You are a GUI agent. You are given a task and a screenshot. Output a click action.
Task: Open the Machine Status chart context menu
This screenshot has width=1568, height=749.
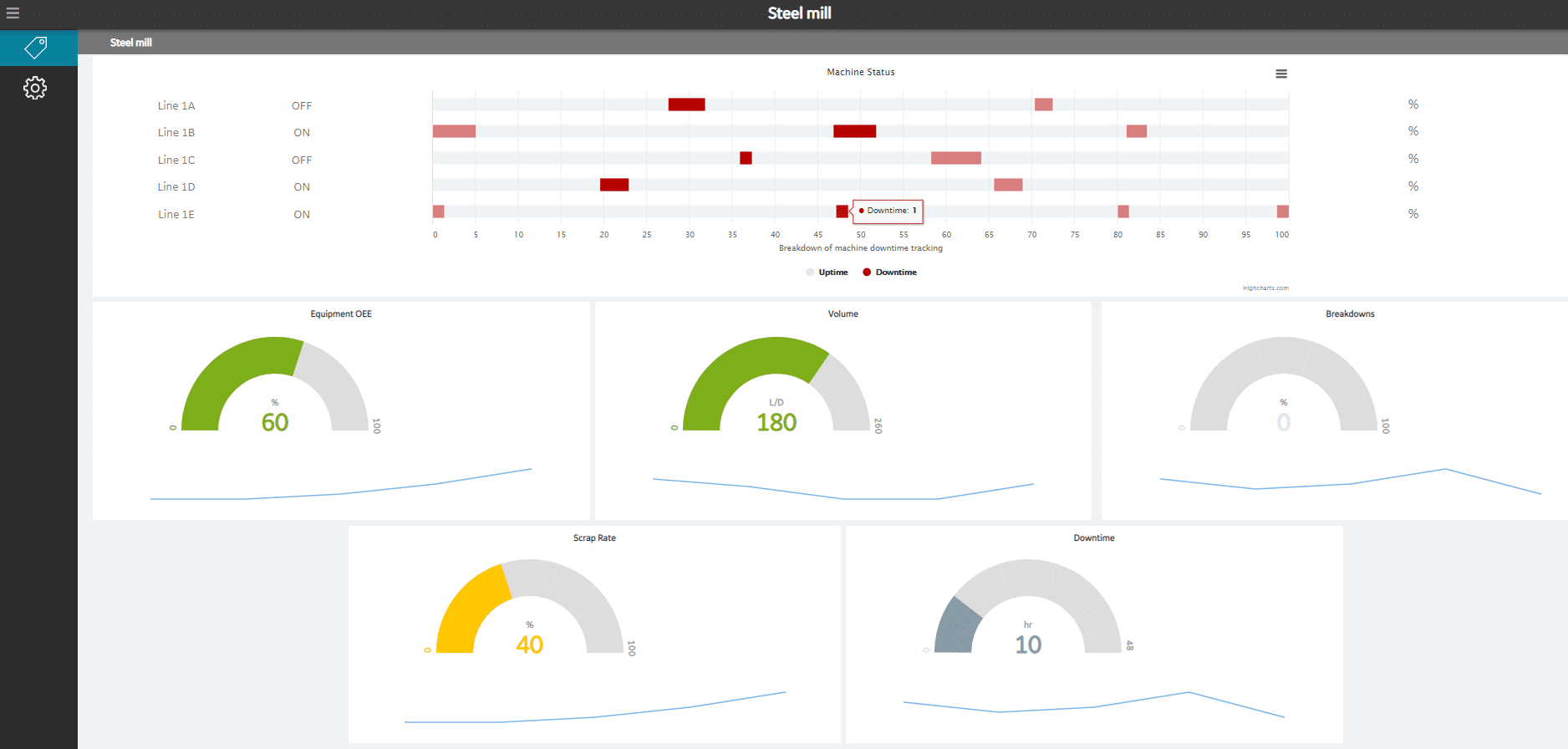tap(1280, 74)
